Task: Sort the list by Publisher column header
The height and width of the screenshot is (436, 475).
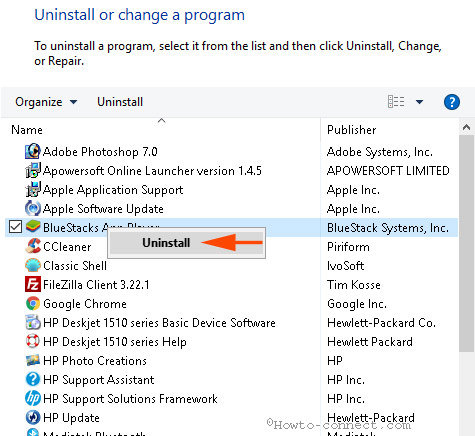Action: tap(352, 130)
